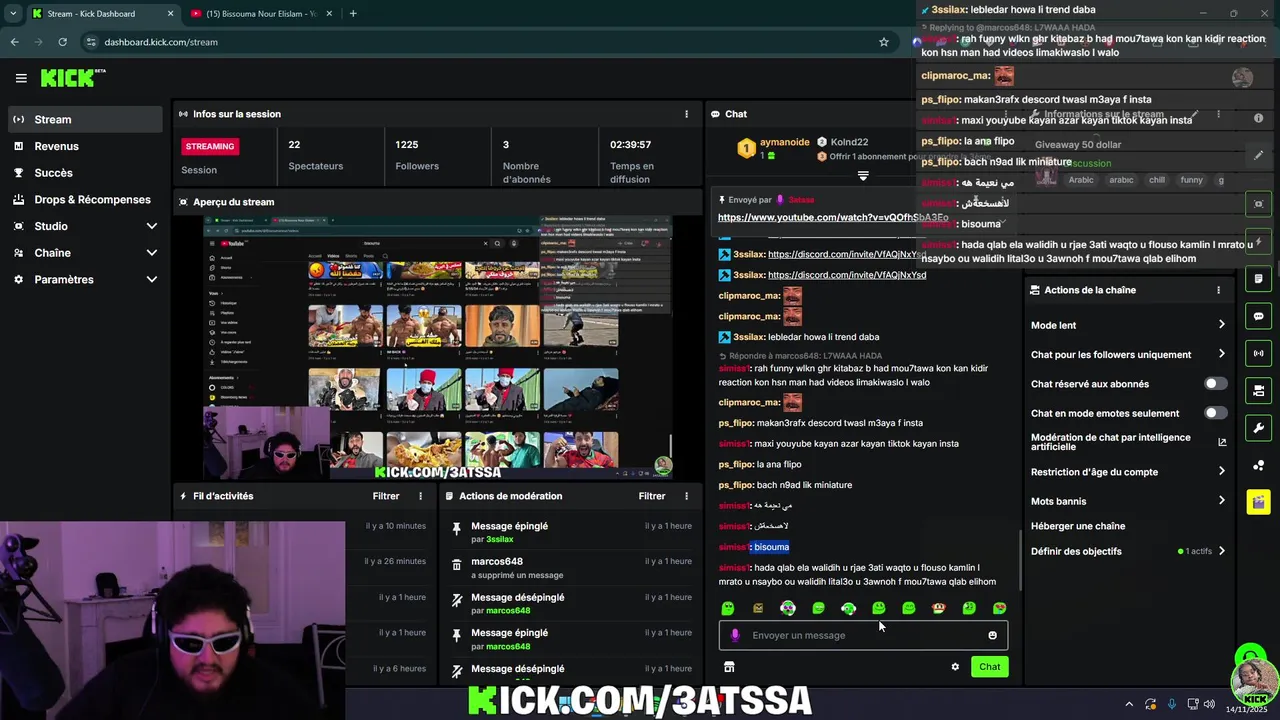Toggle Chat réservé aux abonnés switch

click(1215, 384)
